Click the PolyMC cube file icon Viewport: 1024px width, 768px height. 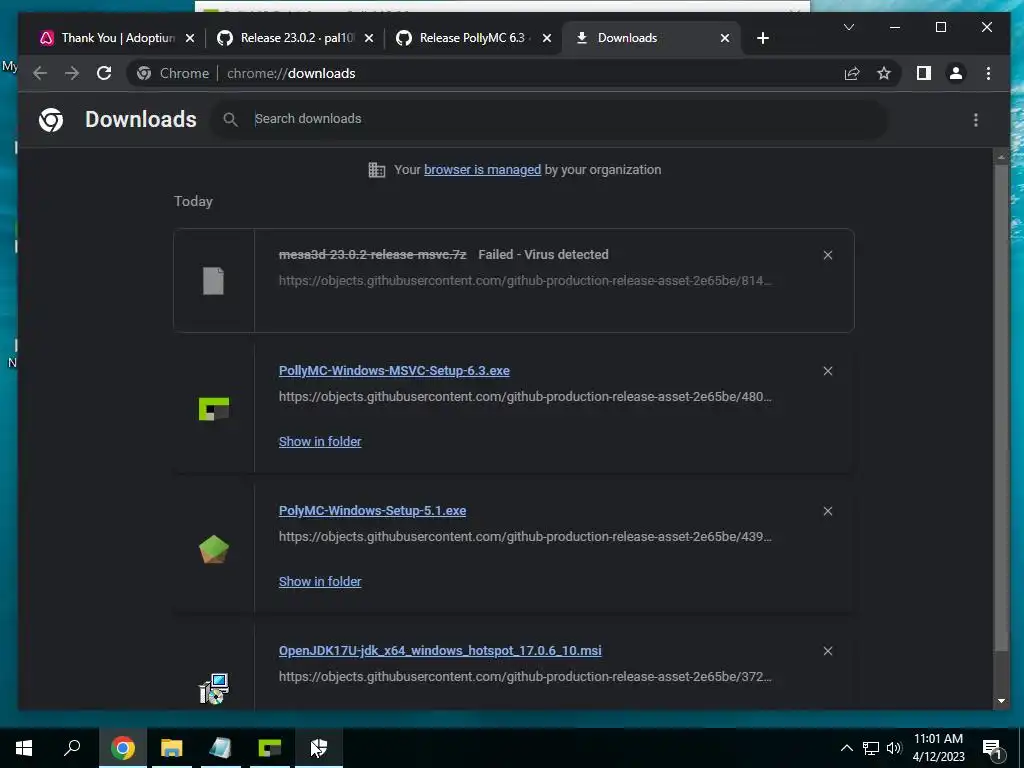tap(214, 549)
